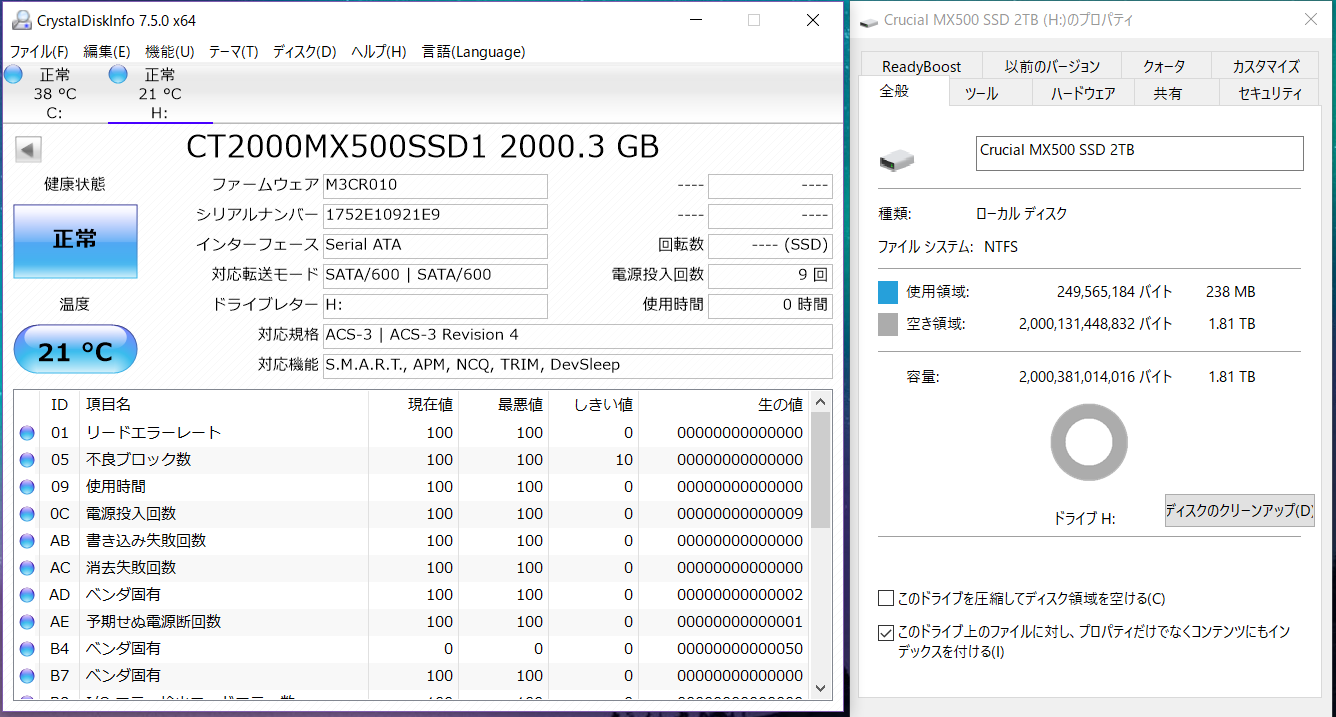Open the ヘルプ(H) menu
The height and width of the screenshot is (717, 1336).
(378, 52)
